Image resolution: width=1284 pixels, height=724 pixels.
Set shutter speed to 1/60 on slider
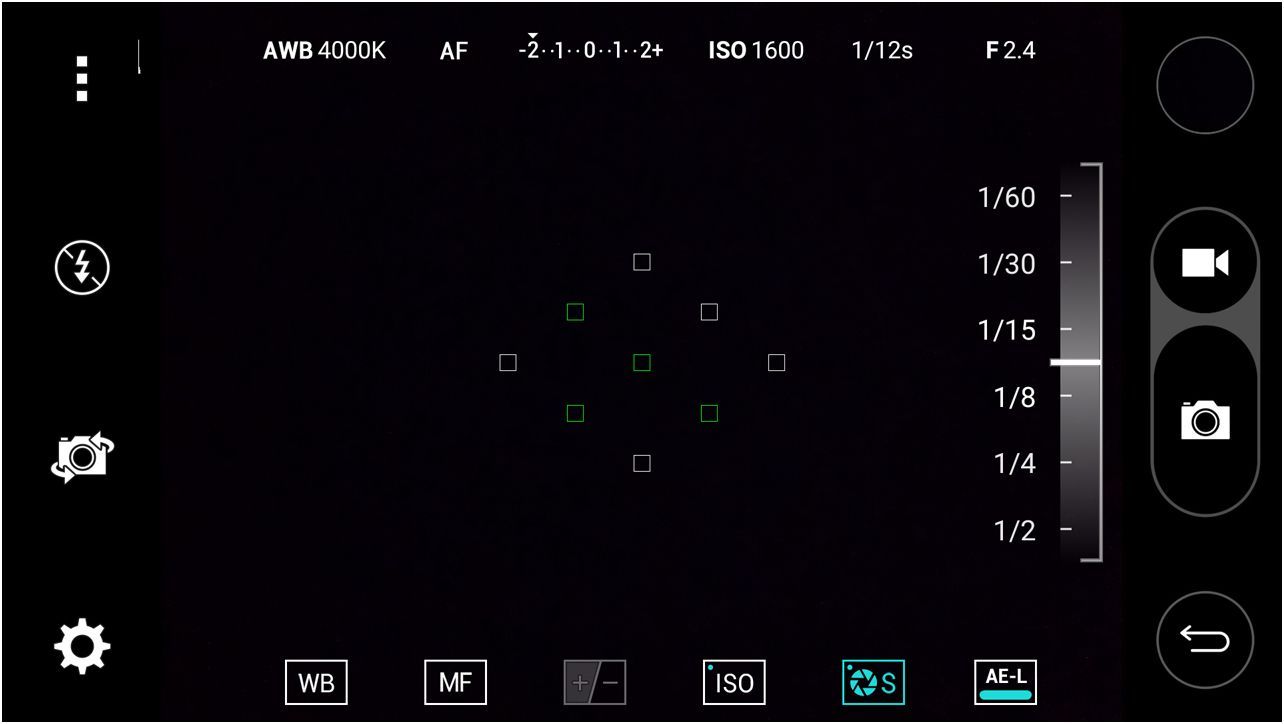(1066, 197)
